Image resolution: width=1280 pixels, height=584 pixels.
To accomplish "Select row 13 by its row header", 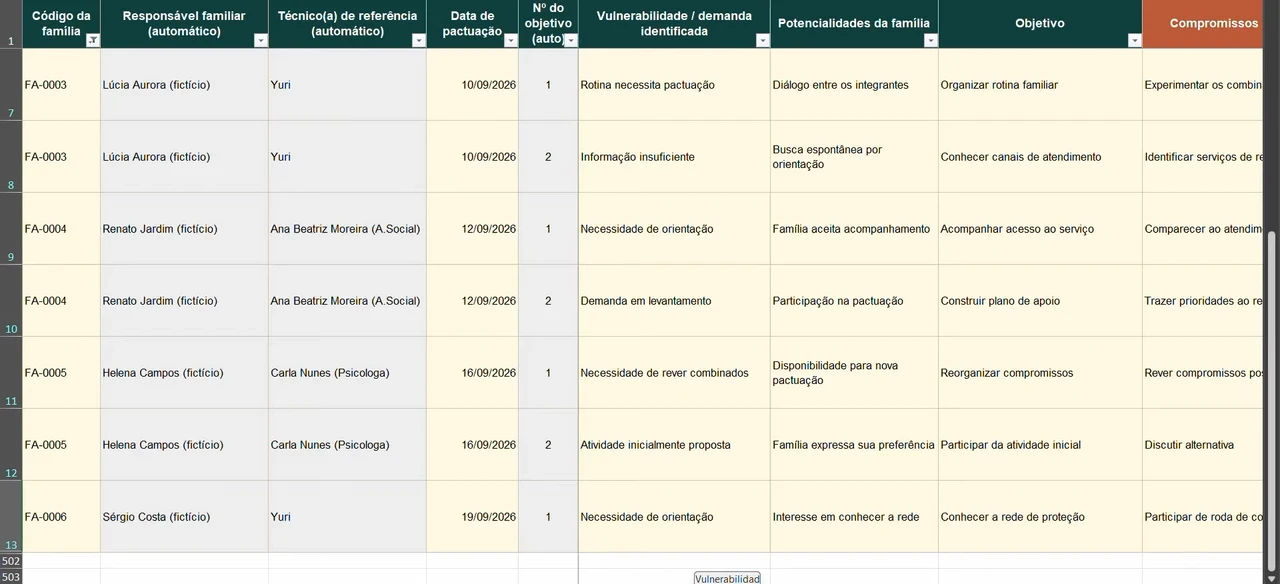I will [11, 517].
